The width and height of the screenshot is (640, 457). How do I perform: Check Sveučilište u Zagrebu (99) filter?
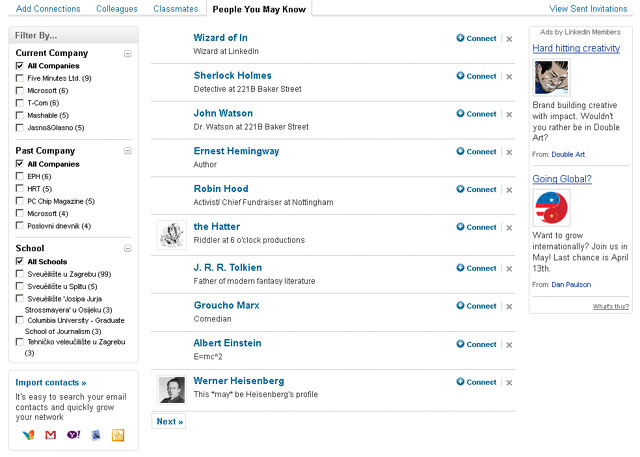tap(19, 273)
